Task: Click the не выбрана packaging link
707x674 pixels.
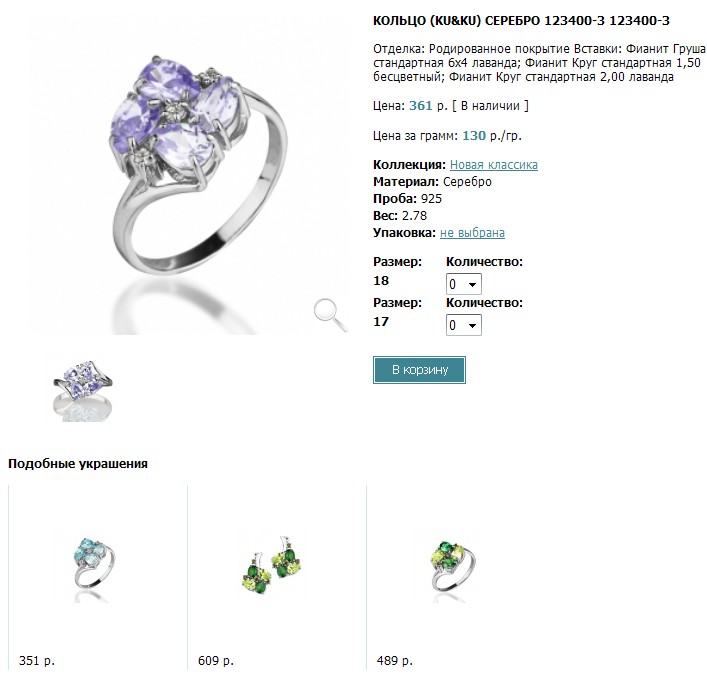Action: tap(472, 233)
